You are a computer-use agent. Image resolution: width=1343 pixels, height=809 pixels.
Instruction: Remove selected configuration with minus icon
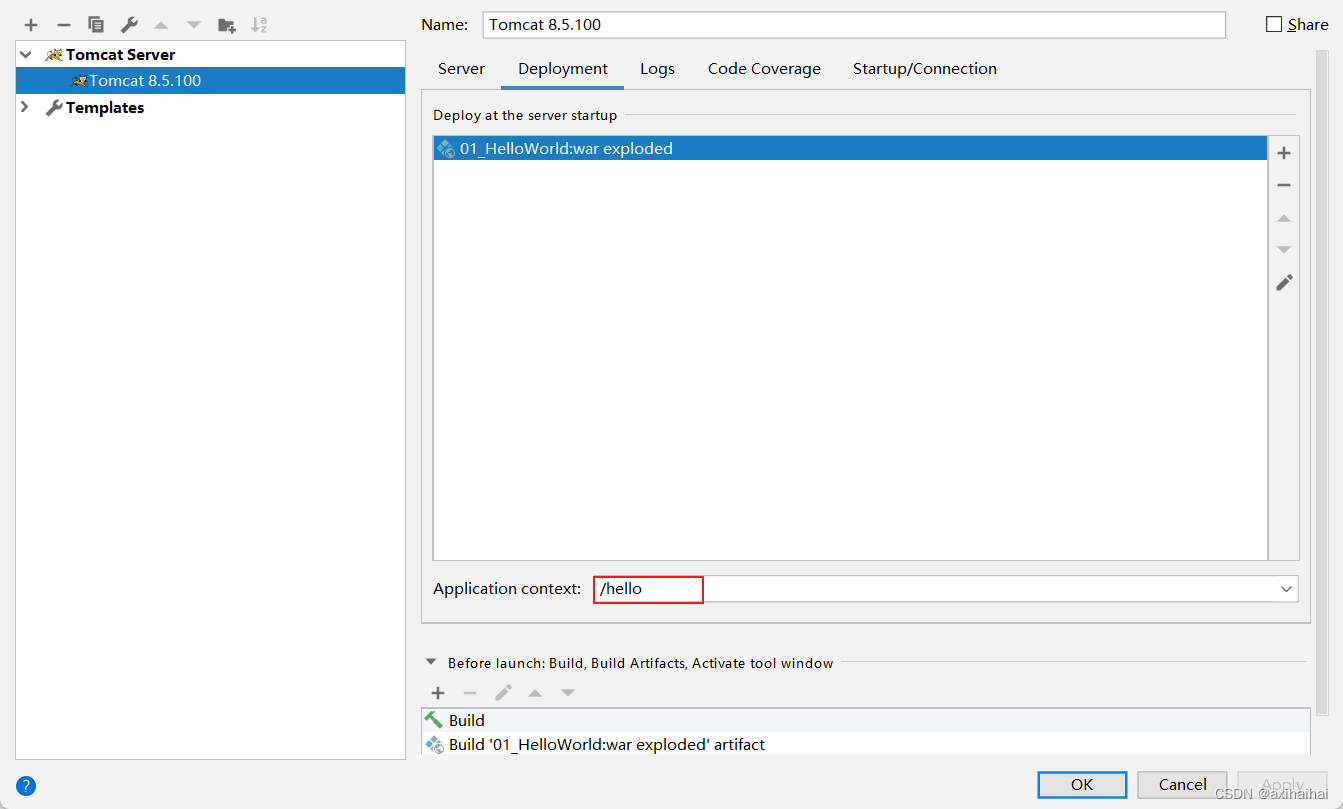coord(63,25)
